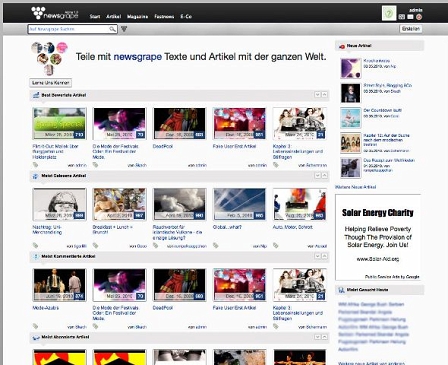Viewport: 448px width, 365px height.
Task: Click the magnifier search icon
Action: [x=113, y=29]
